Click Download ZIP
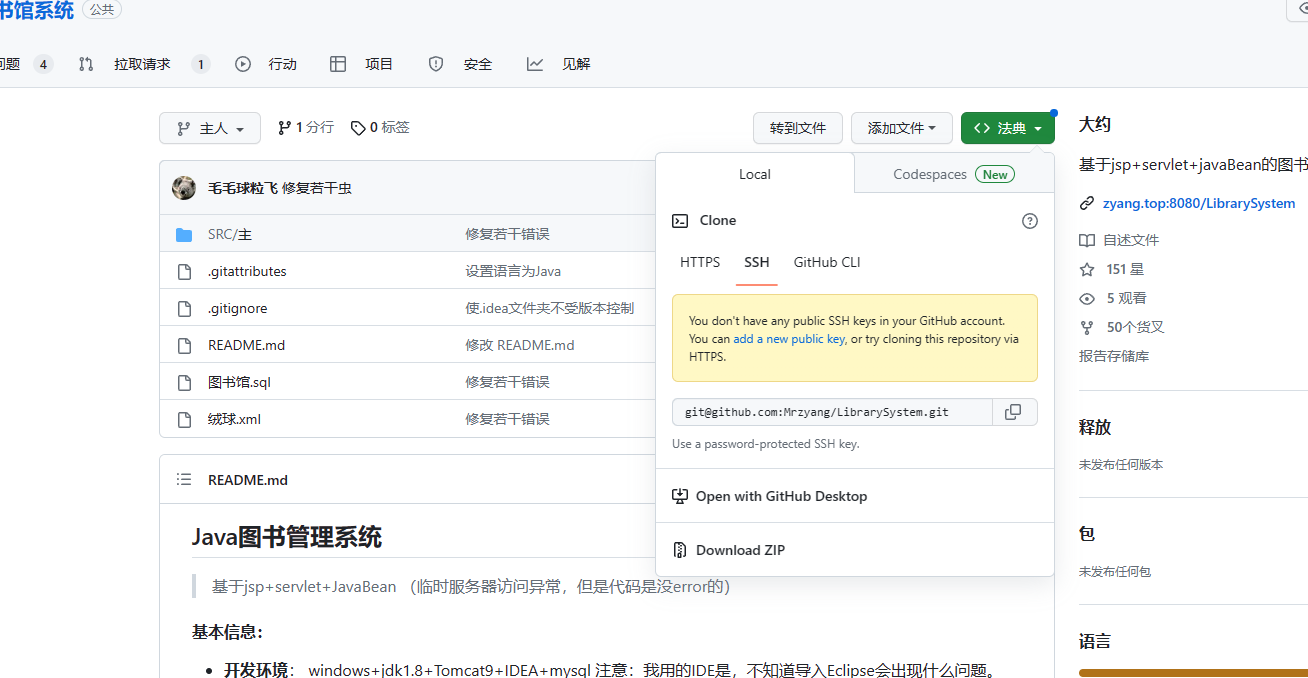This screenshot has width=1308, height=678. click(740, 550)
